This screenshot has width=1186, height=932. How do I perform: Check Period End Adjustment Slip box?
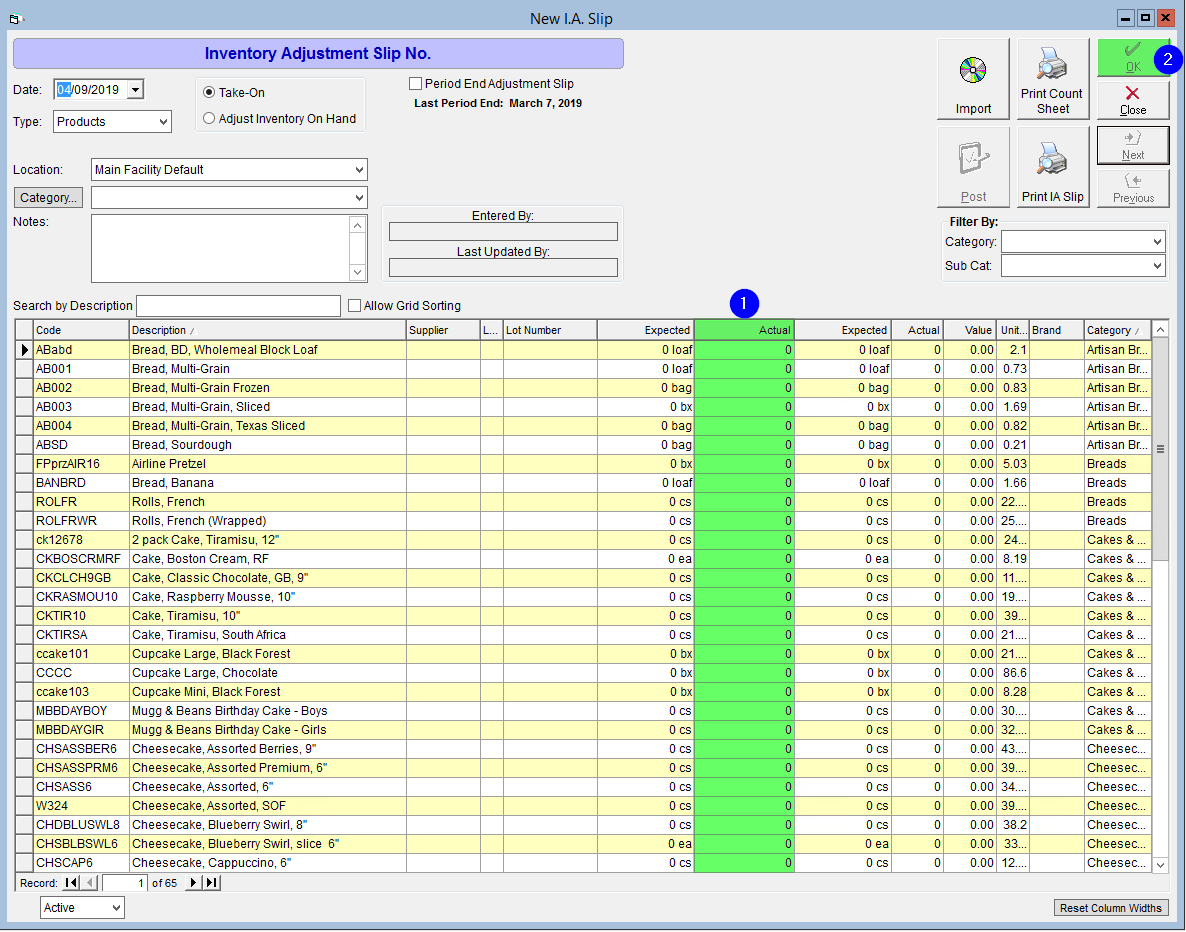point(415,84)
